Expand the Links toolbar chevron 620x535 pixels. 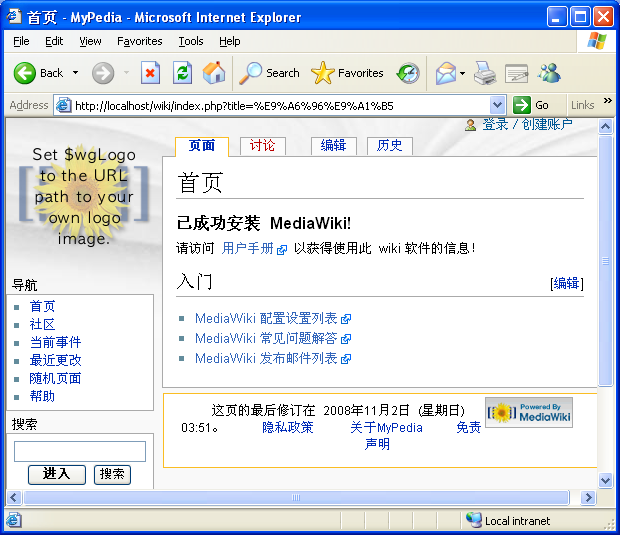point(607,101)
